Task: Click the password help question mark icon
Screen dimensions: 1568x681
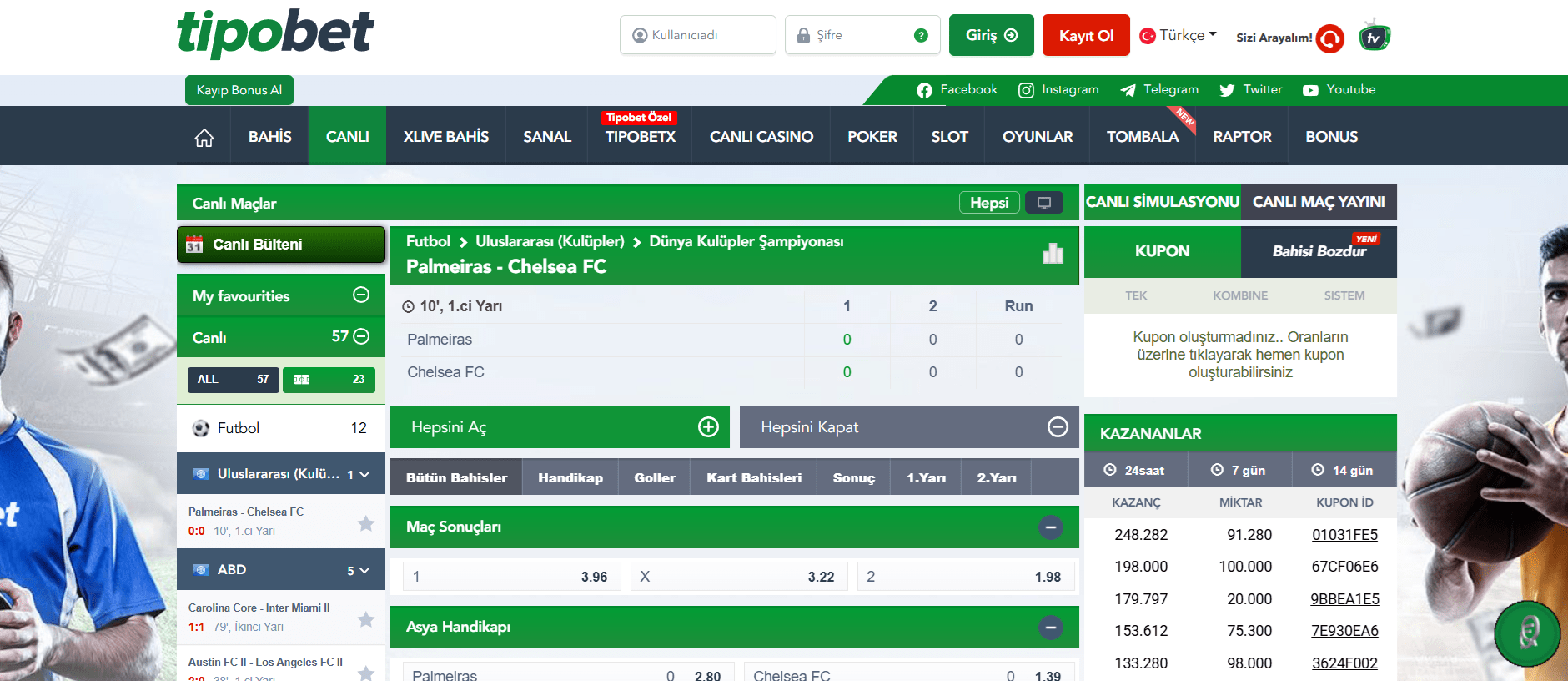Action: 921,35
